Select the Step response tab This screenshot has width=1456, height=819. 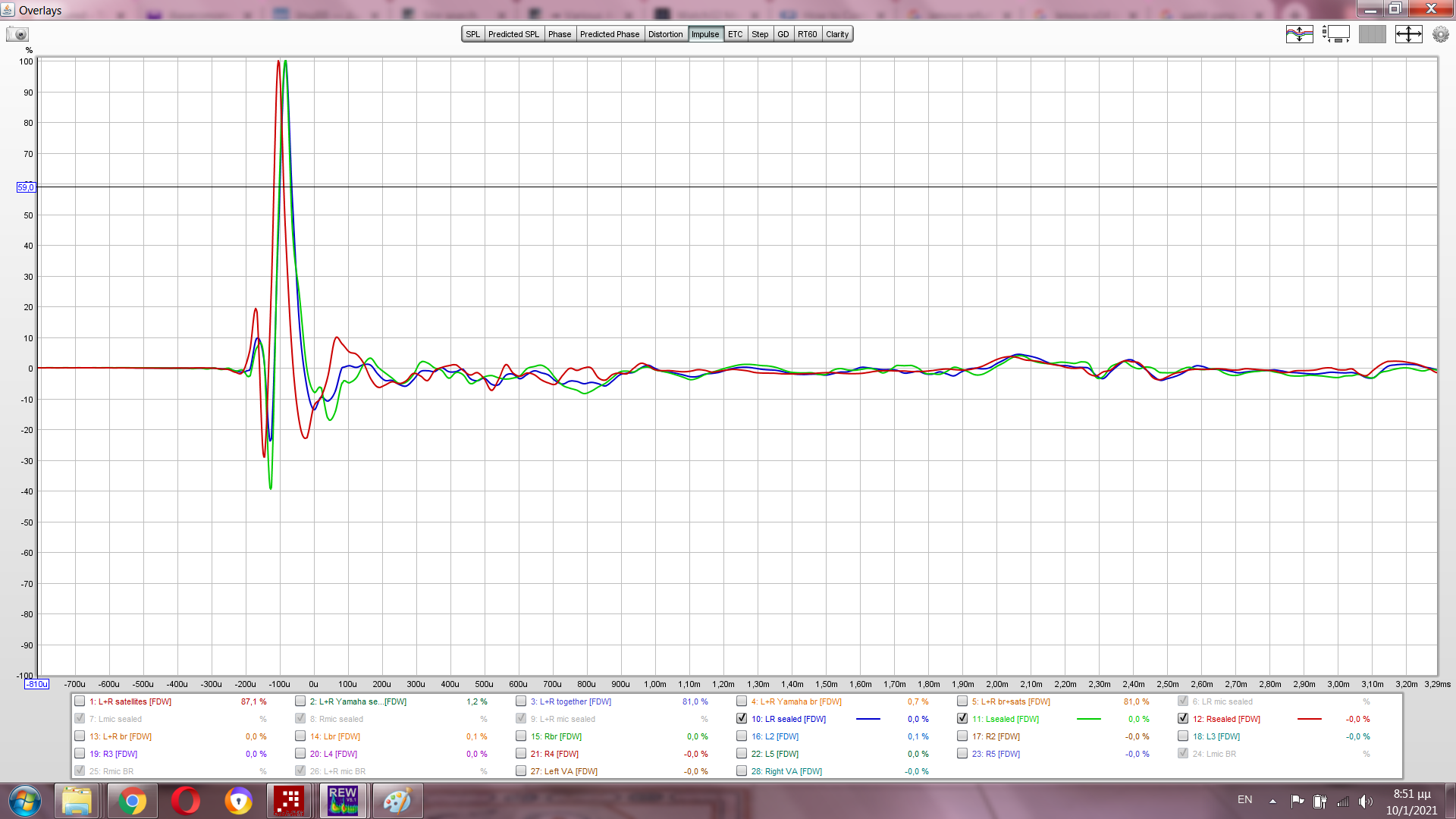point(759,34)
